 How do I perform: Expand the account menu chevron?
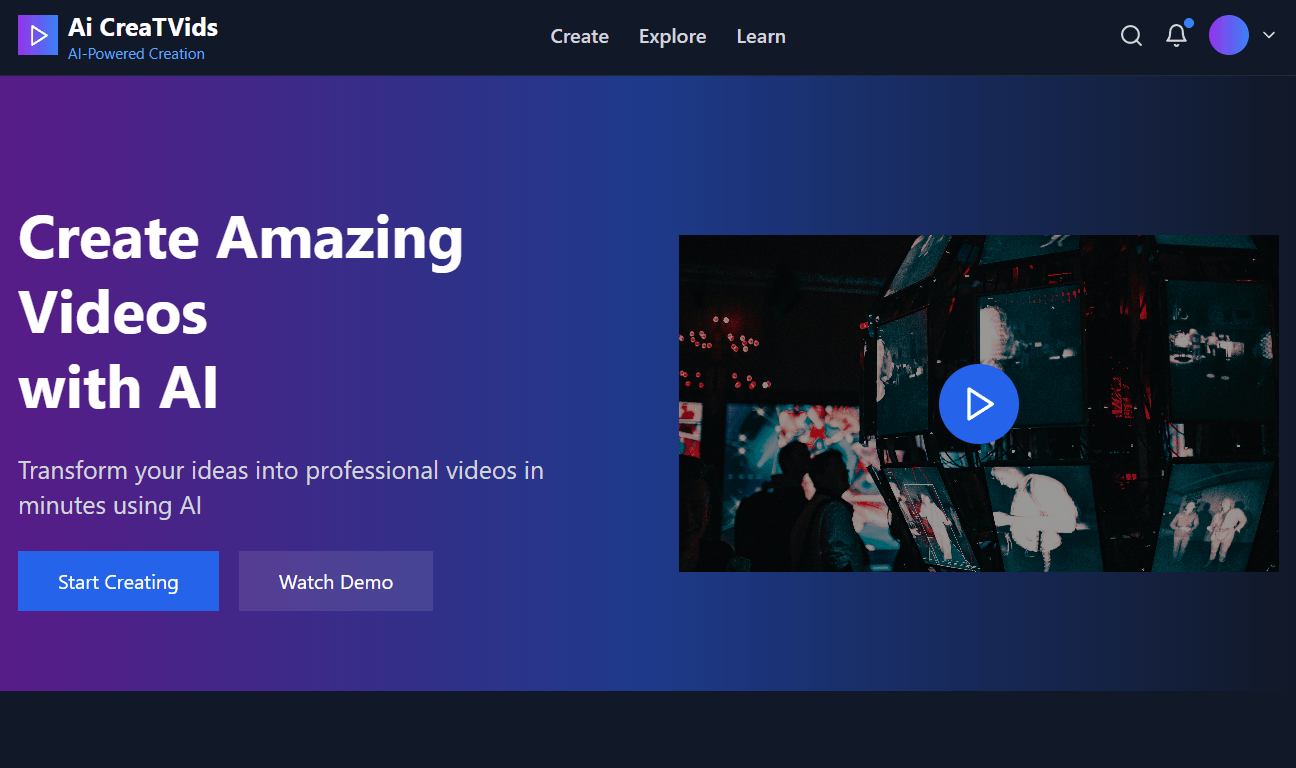(x=1269, y=36)
